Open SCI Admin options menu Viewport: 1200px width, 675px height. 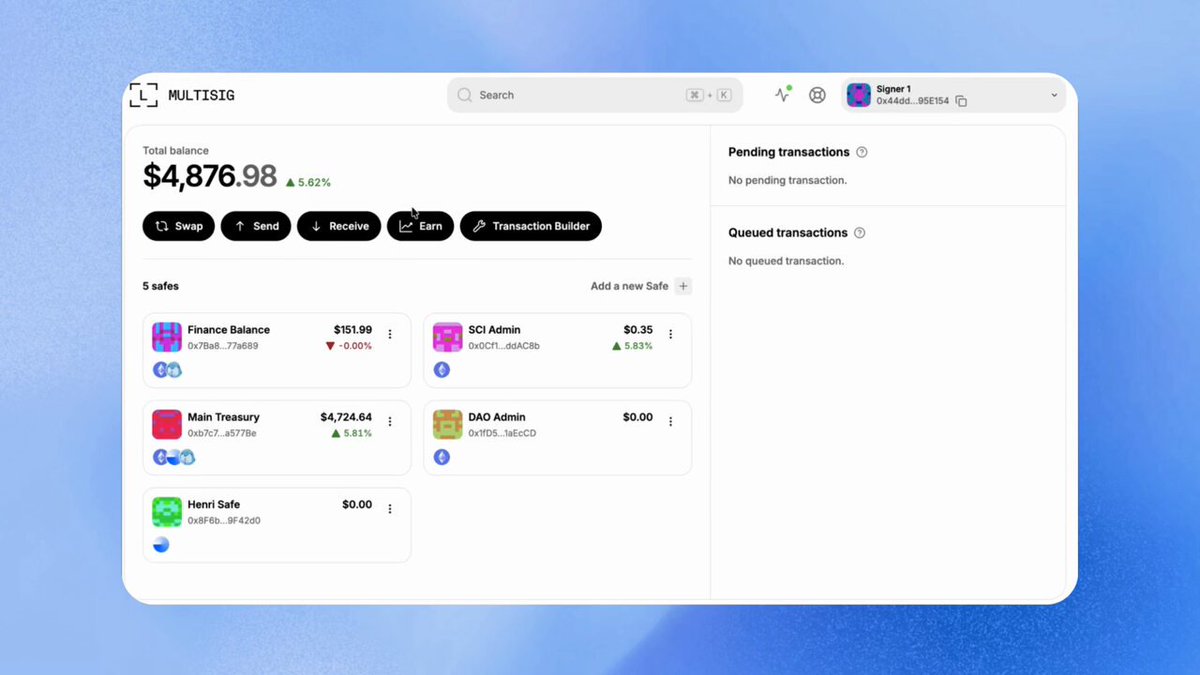point(671,334)
